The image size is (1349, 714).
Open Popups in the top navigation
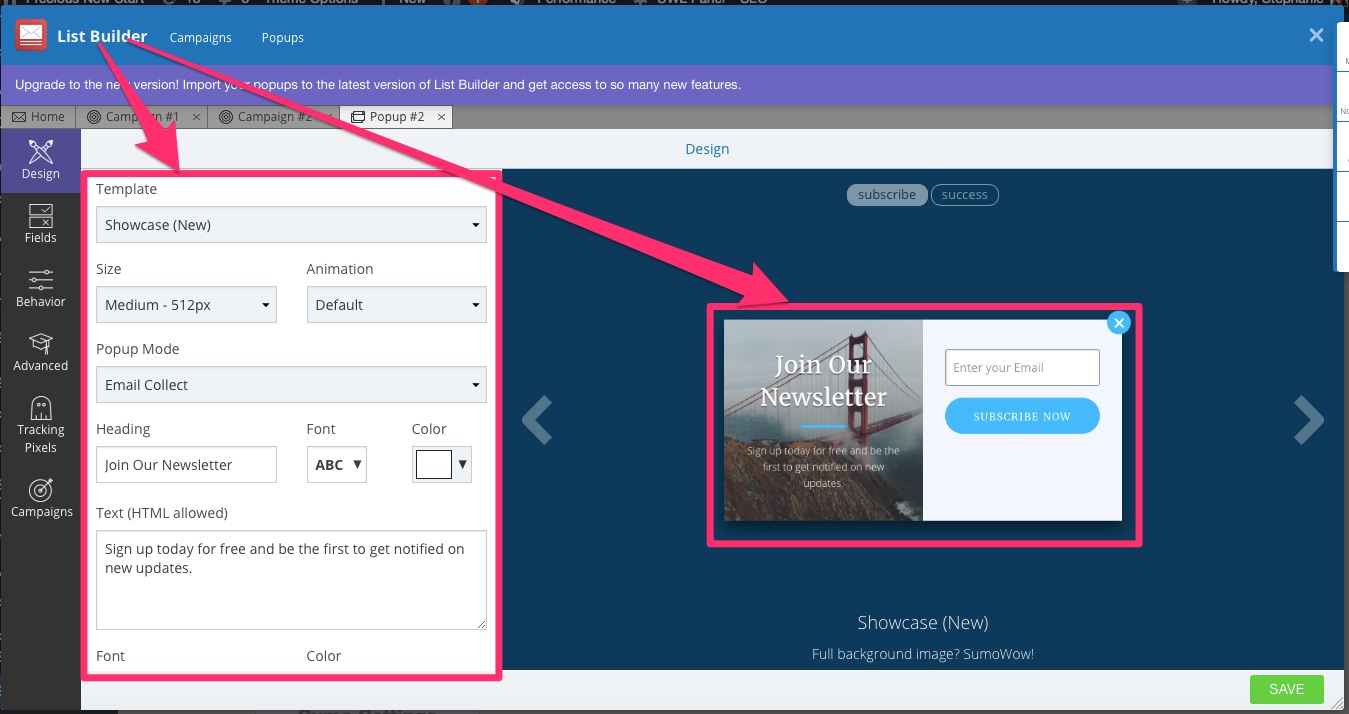[x=283, y=38]
